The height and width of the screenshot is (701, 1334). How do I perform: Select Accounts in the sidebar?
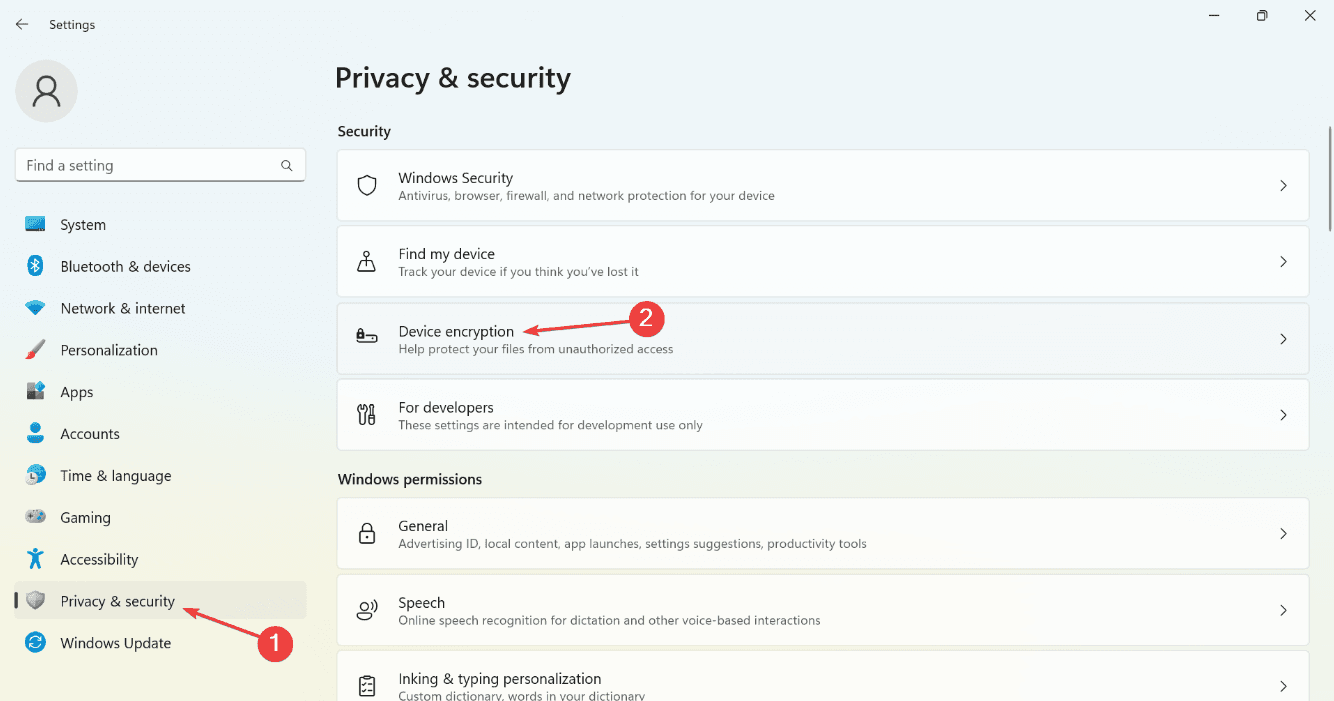90,434
